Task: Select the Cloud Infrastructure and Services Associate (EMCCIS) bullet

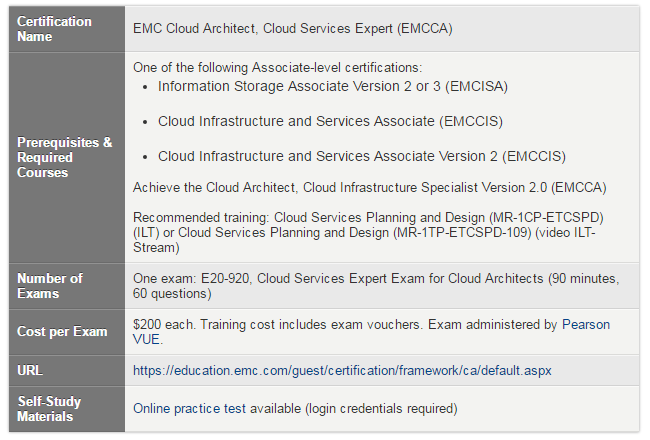Action: (x=330, y=122)
